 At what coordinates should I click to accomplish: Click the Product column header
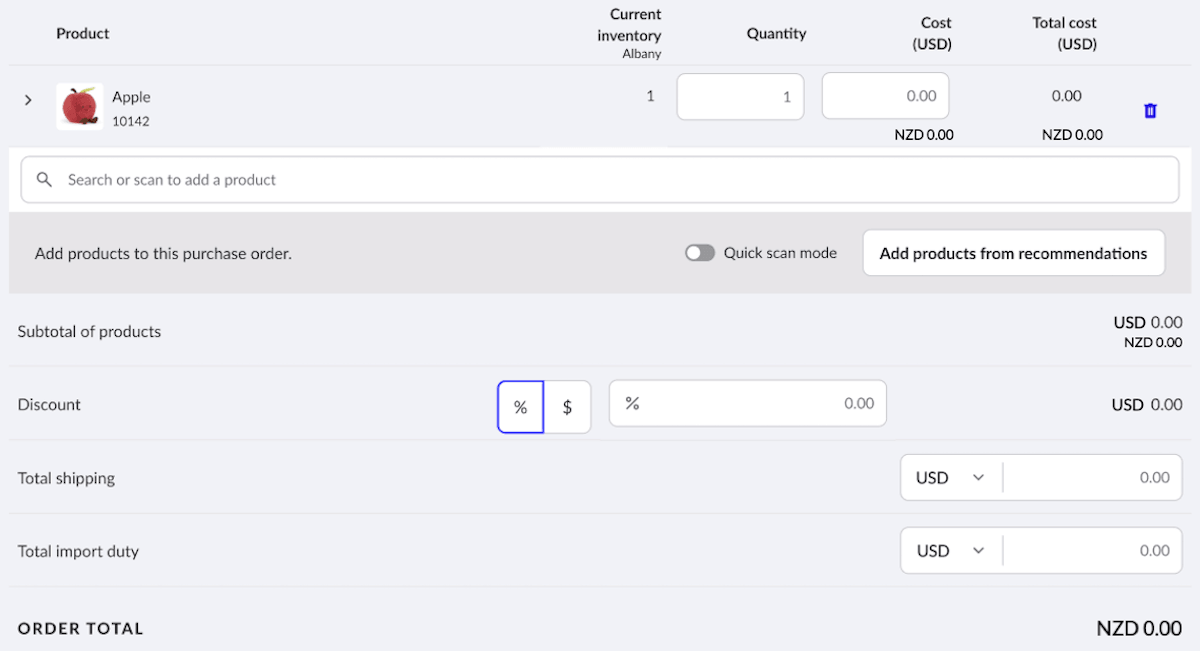coord(83,33)
